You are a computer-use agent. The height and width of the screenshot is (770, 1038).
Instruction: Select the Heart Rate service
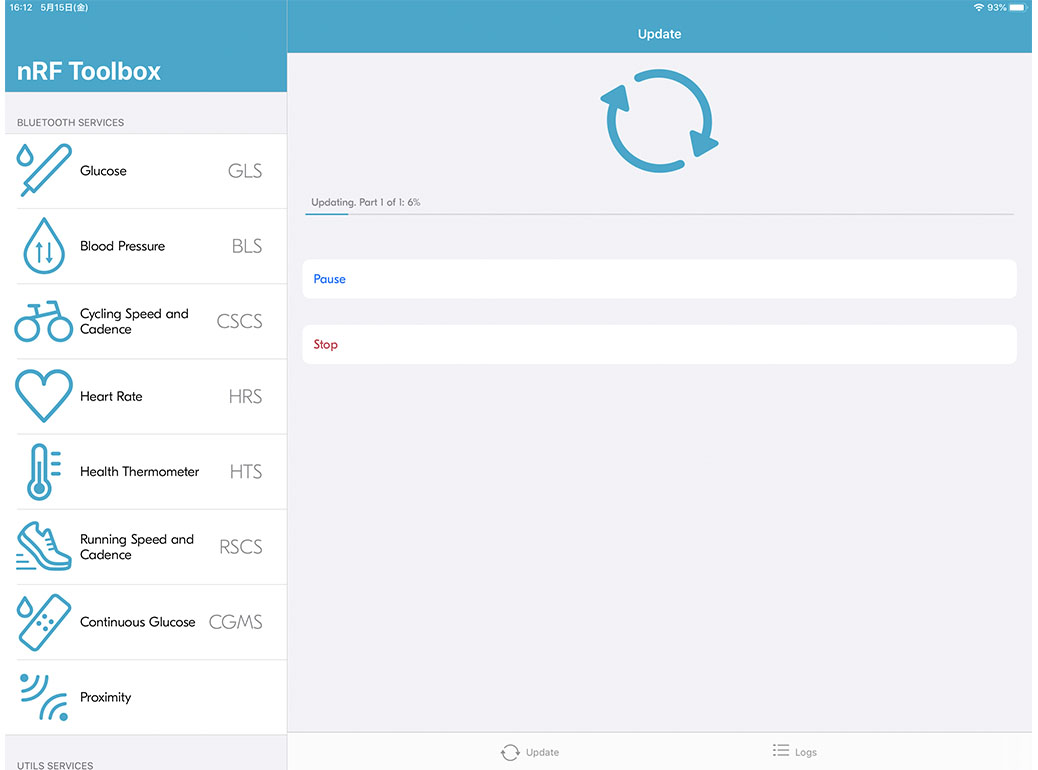(x=146, y=397)
